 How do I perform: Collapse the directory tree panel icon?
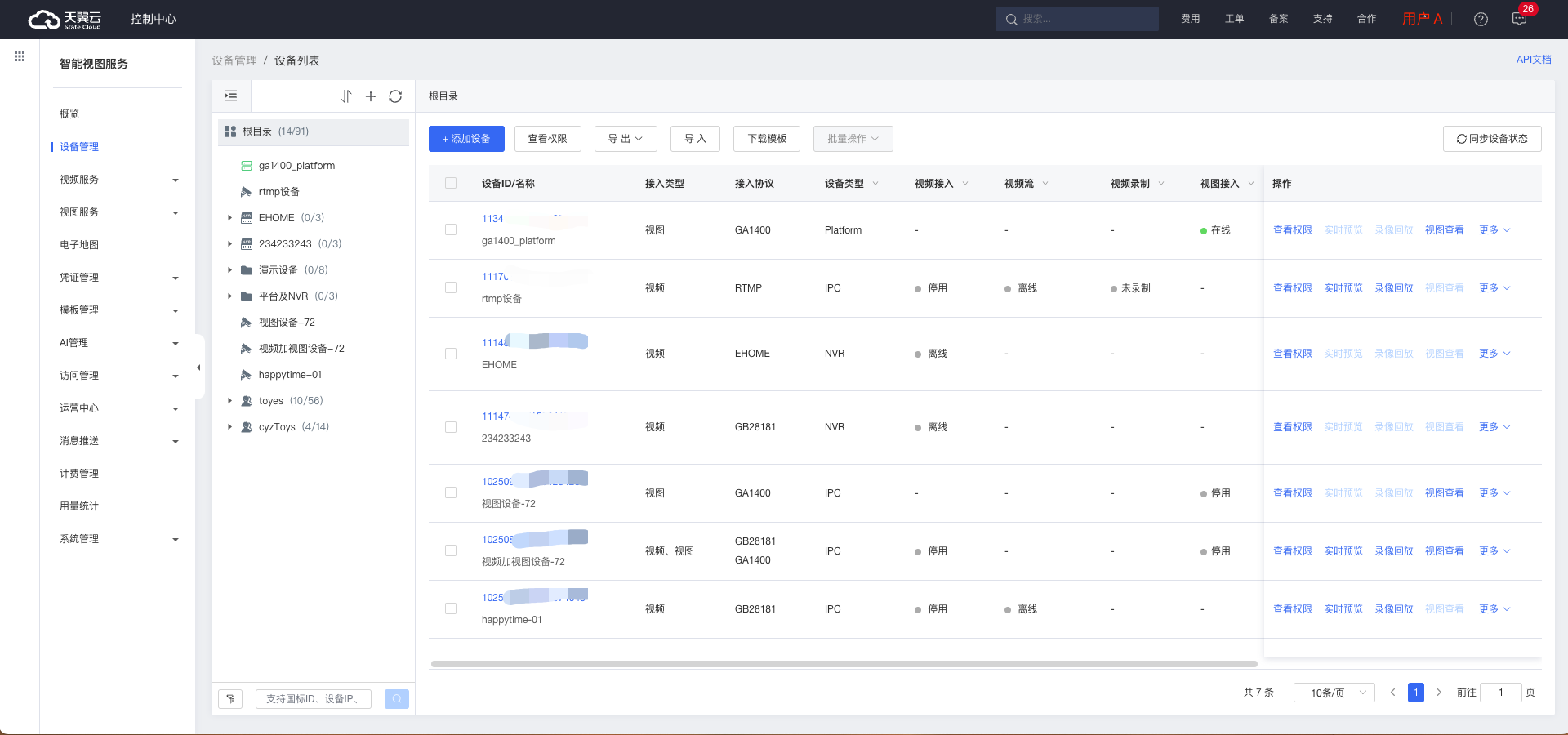(231, 96)
